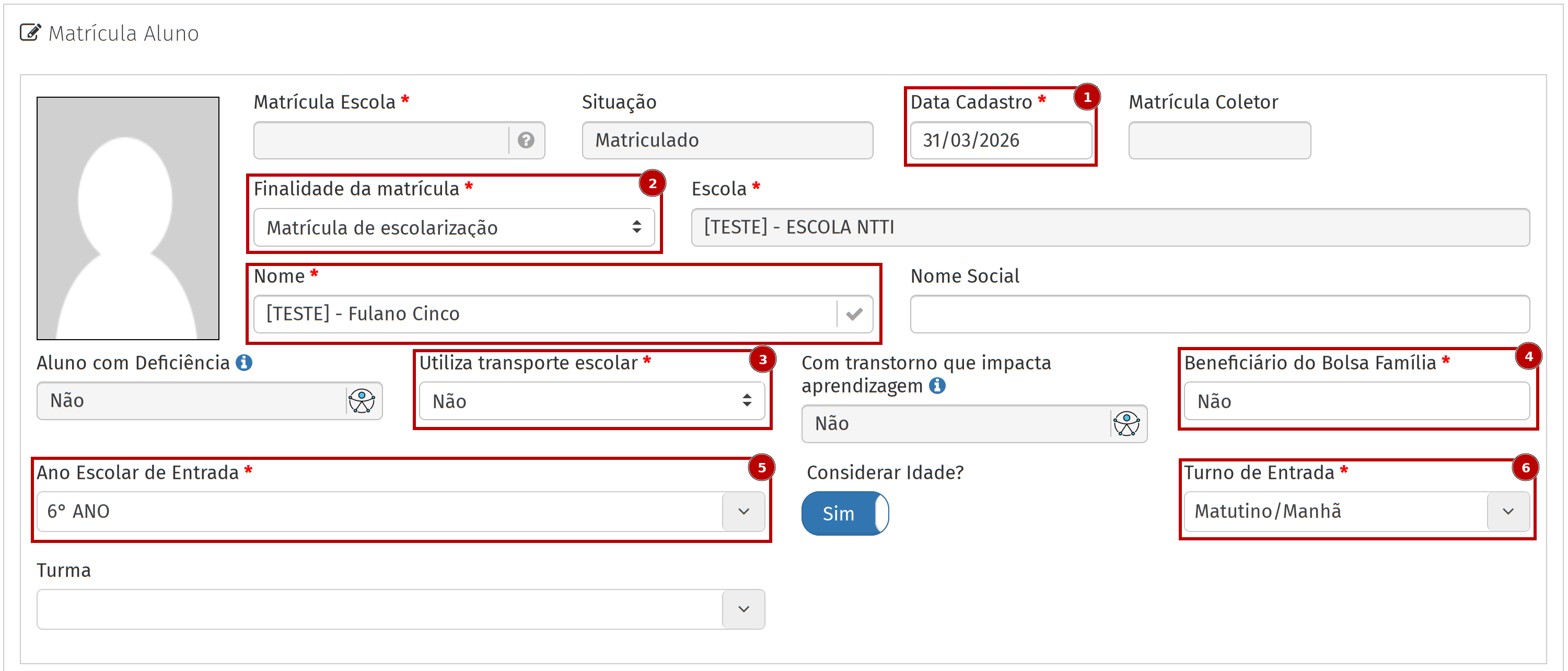The image size is (1568, 671).
Task: Expand the Turma dropdown chevron
Action: click(743, 609)
